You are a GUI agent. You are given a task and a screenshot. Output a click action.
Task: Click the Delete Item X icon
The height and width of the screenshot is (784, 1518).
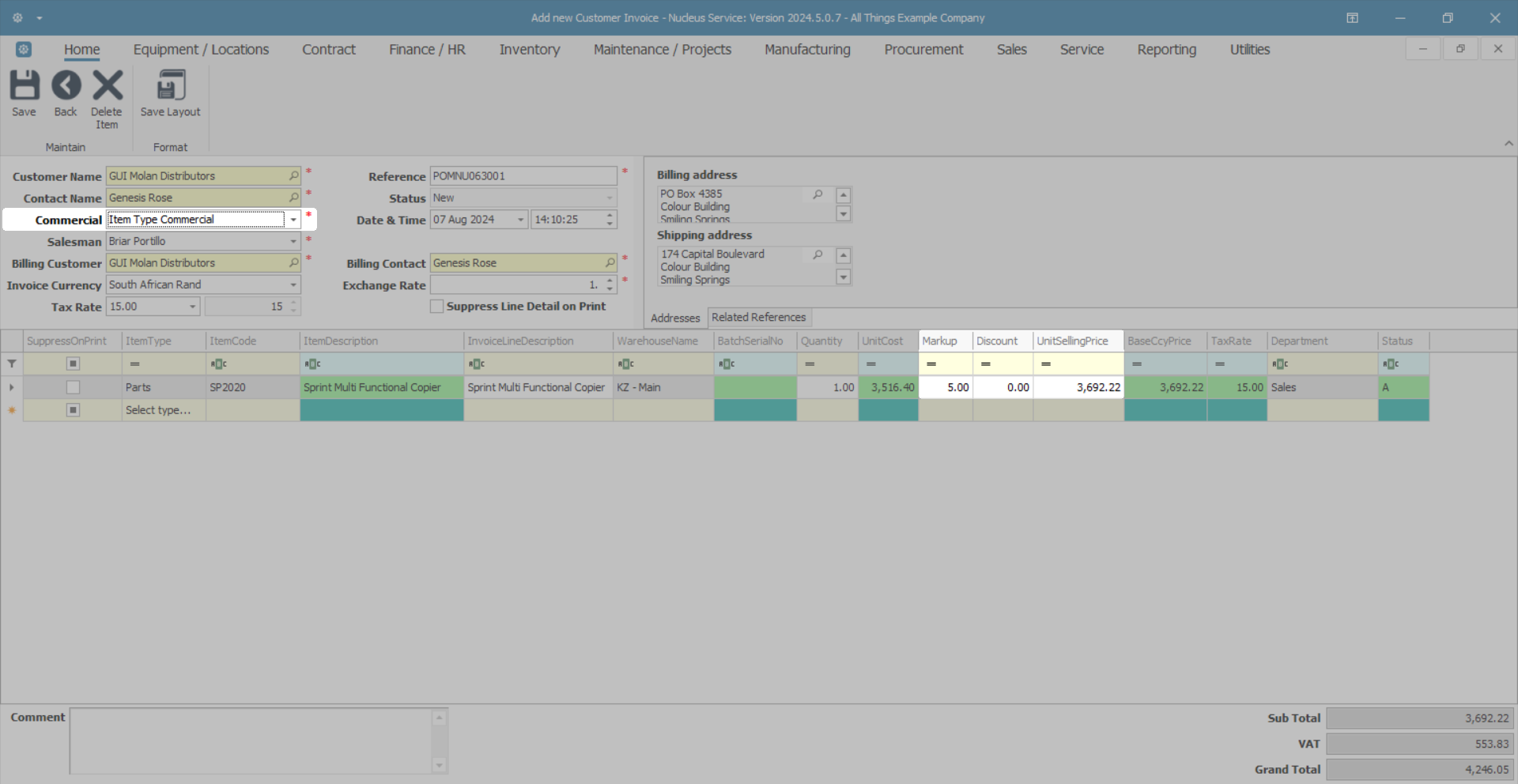point(107,85)
